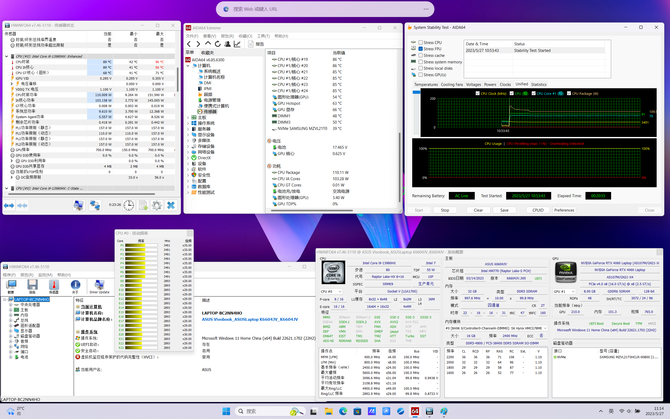670x419 pixels.
Task: Open Microsoft Edge from the taskbar
Action: pyautogui.click(x=343, y=411)
